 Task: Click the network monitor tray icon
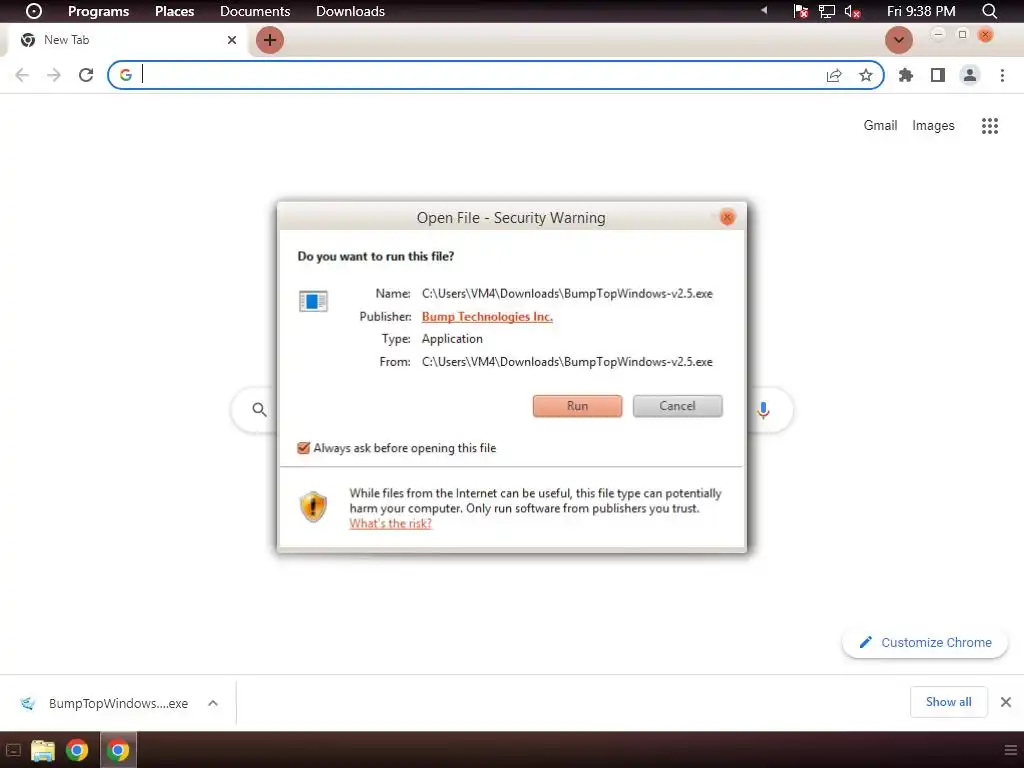[x=827, y=11]
